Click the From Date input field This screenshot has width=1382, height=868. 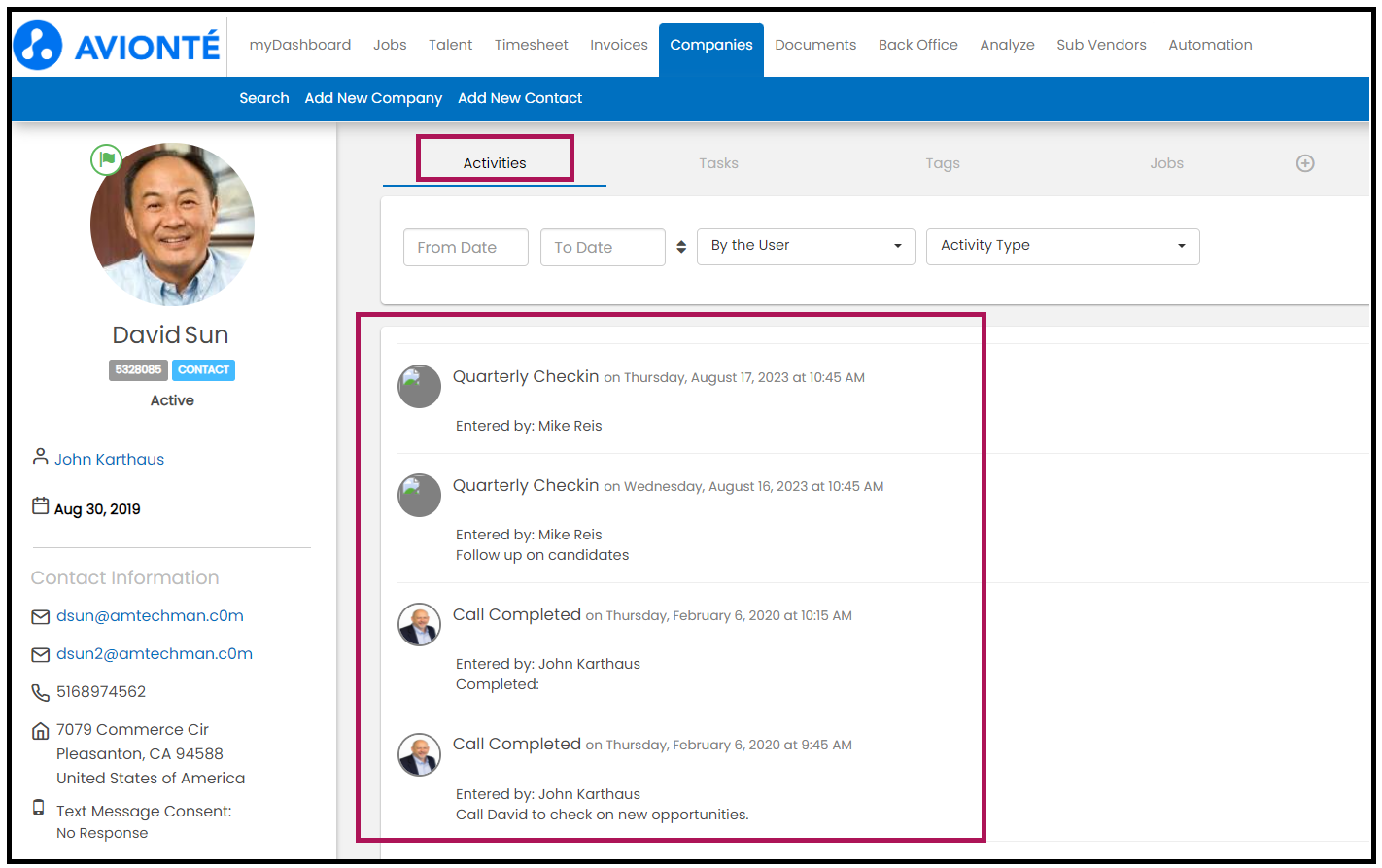click(x=466, y=248)
